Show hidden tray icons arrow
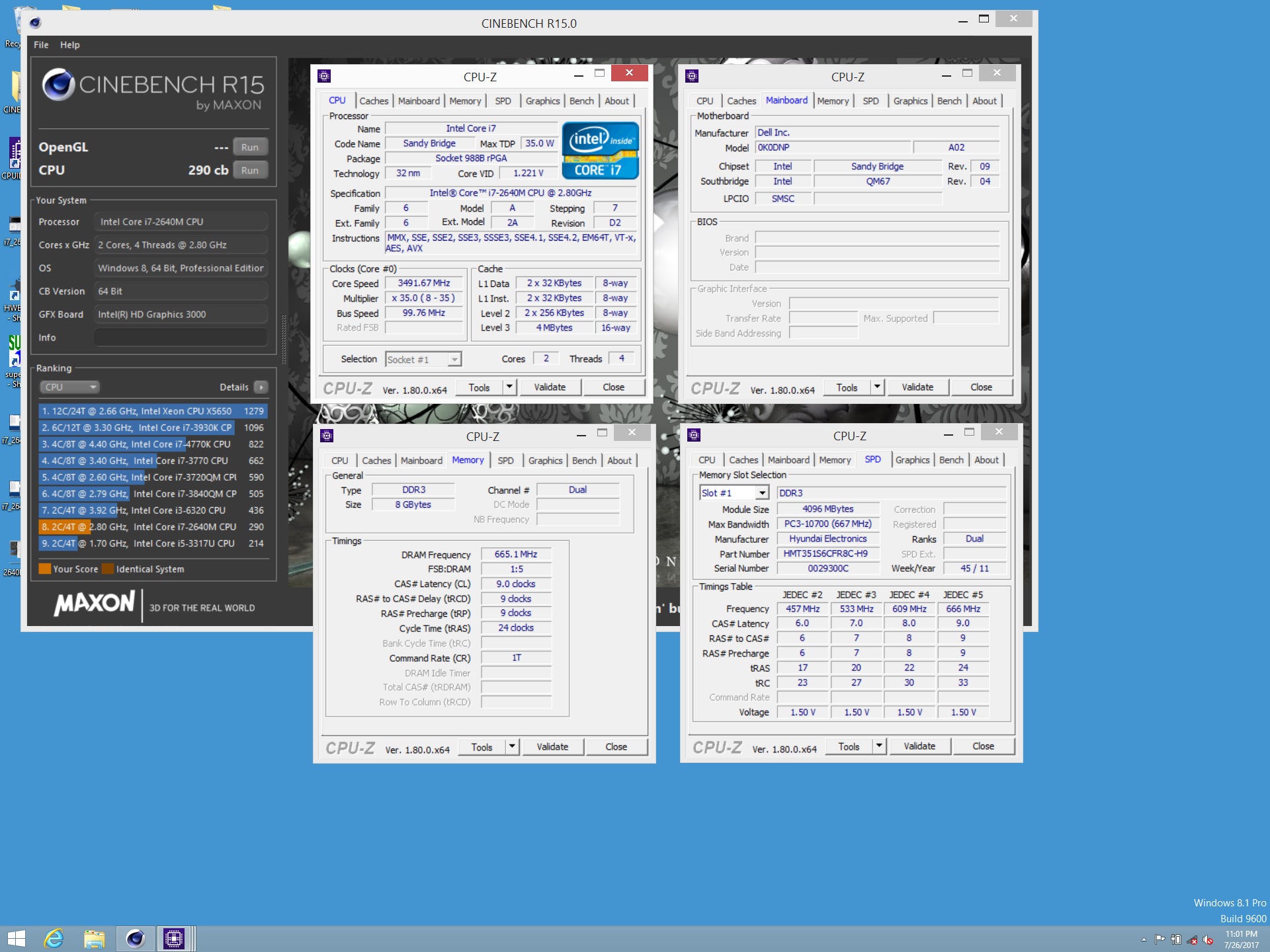This screenshot has width=1270, height=952. tap(1144, 939)
